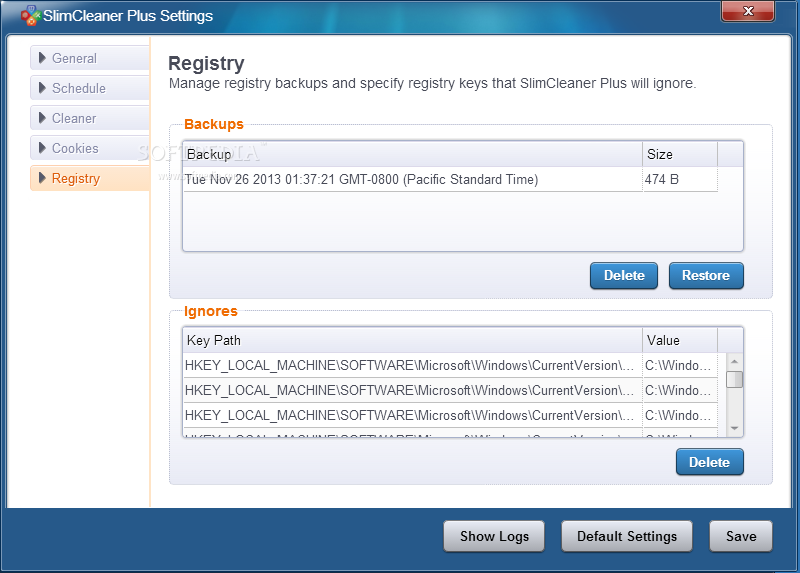Screen dimensions: 800x573
Task: Click the 474 B size cell
Action: pos(680,180)
